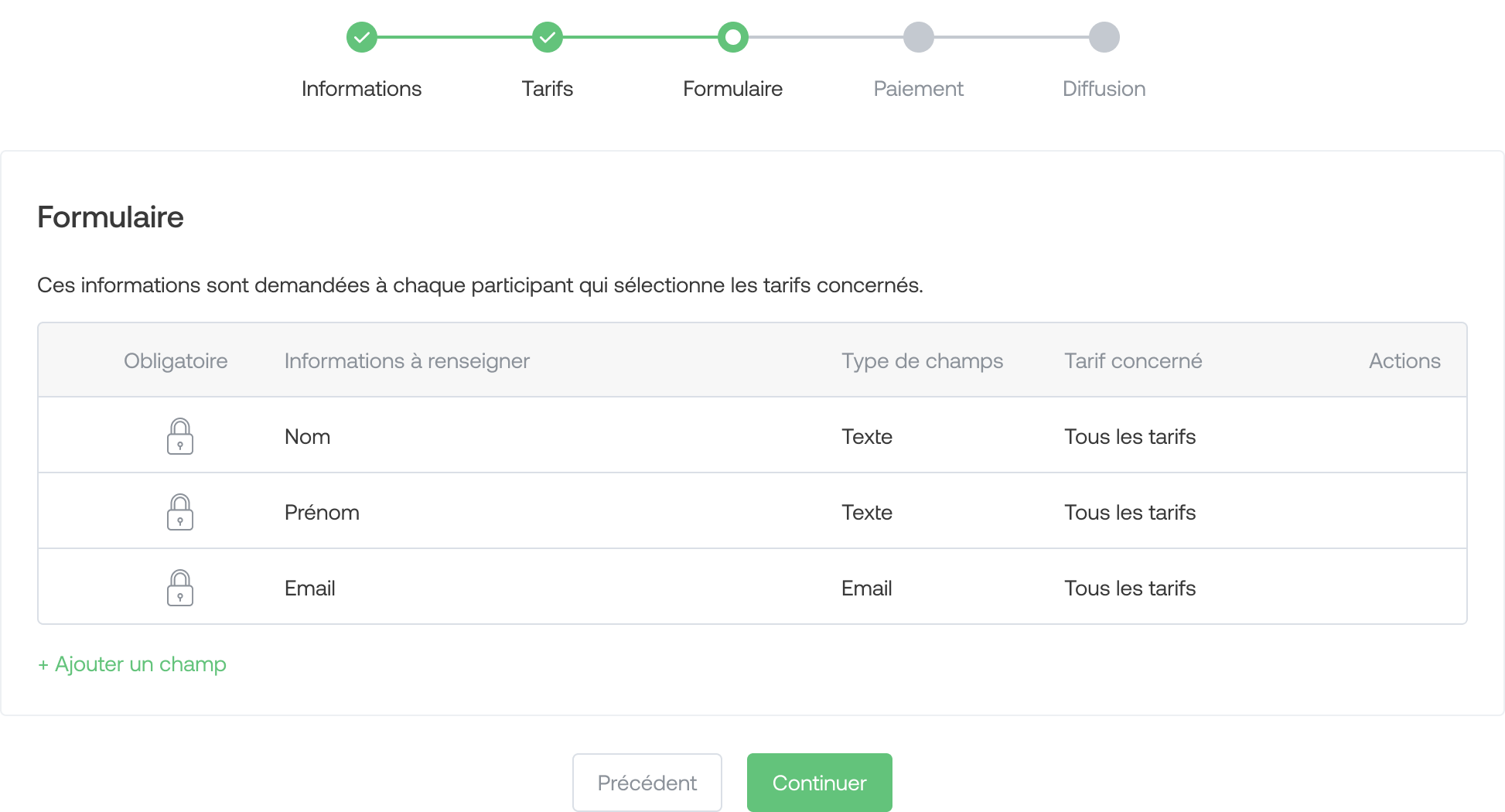Click the Diffusion step circle
Viewport: 1505px width, 812px height.
tap(1104, 37)
